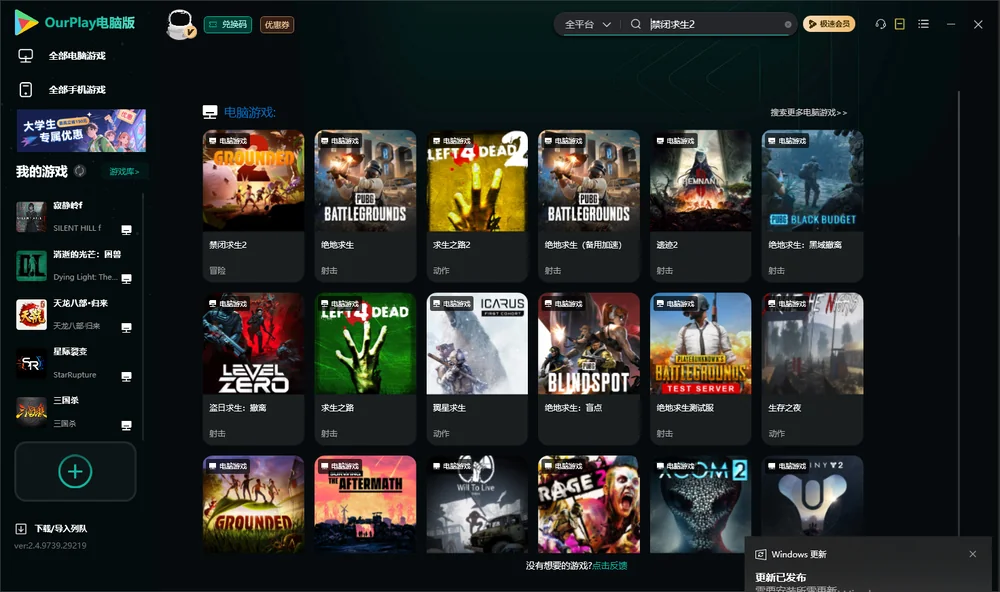
Task: Open the 生存之夜 game card
Action: coord(812,368)
